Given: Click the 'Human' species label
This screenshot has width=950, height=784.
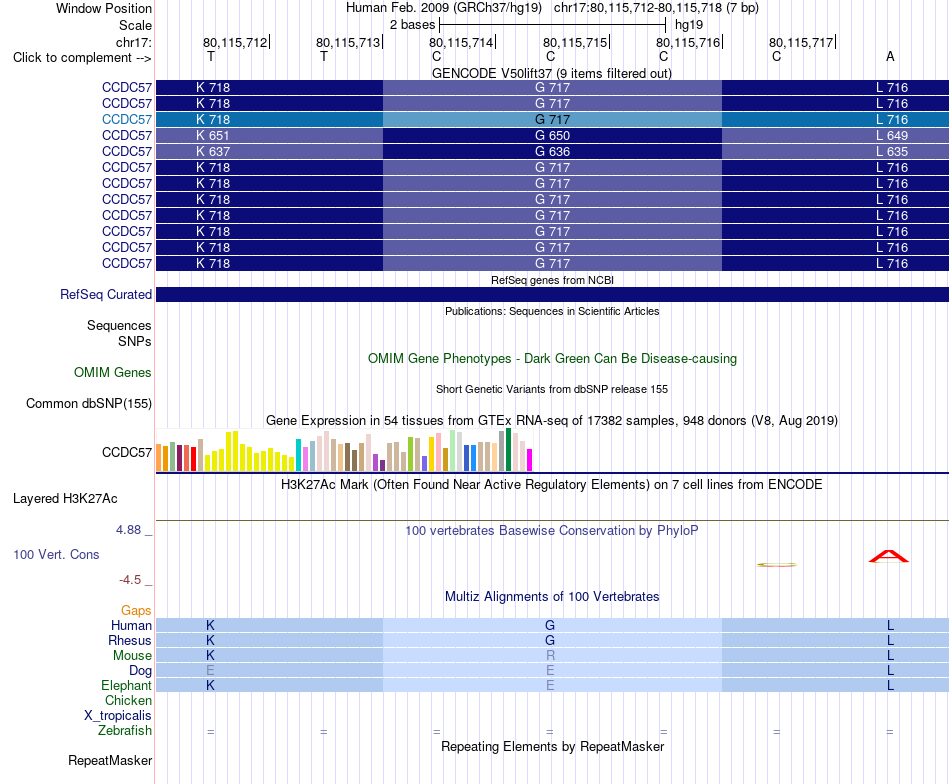Looking at the screenshot, I should coord(131,625).
